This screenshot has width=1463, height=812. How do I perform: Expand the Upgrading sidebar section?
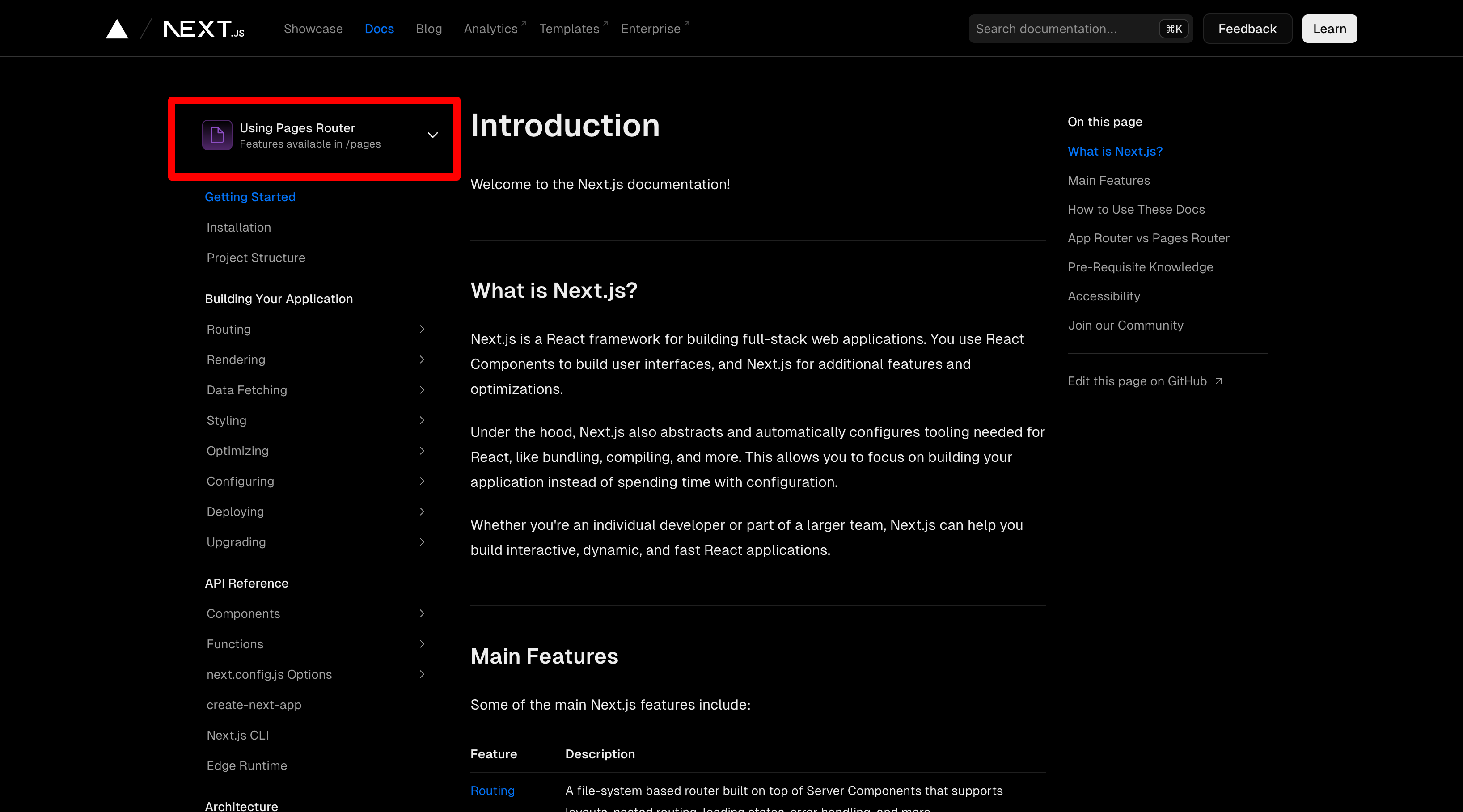point(421,542)
